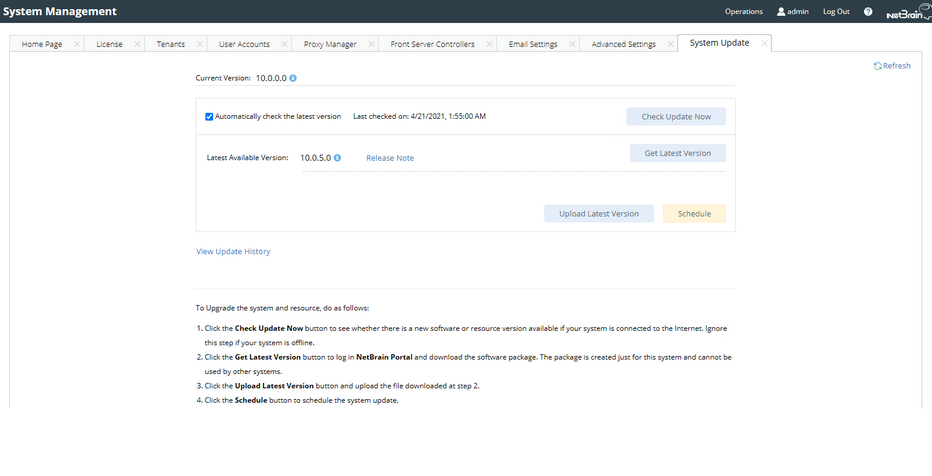Click the Upload Latest Version button
This screenshot has width=932, height=476.
click(x=599, y=214)
